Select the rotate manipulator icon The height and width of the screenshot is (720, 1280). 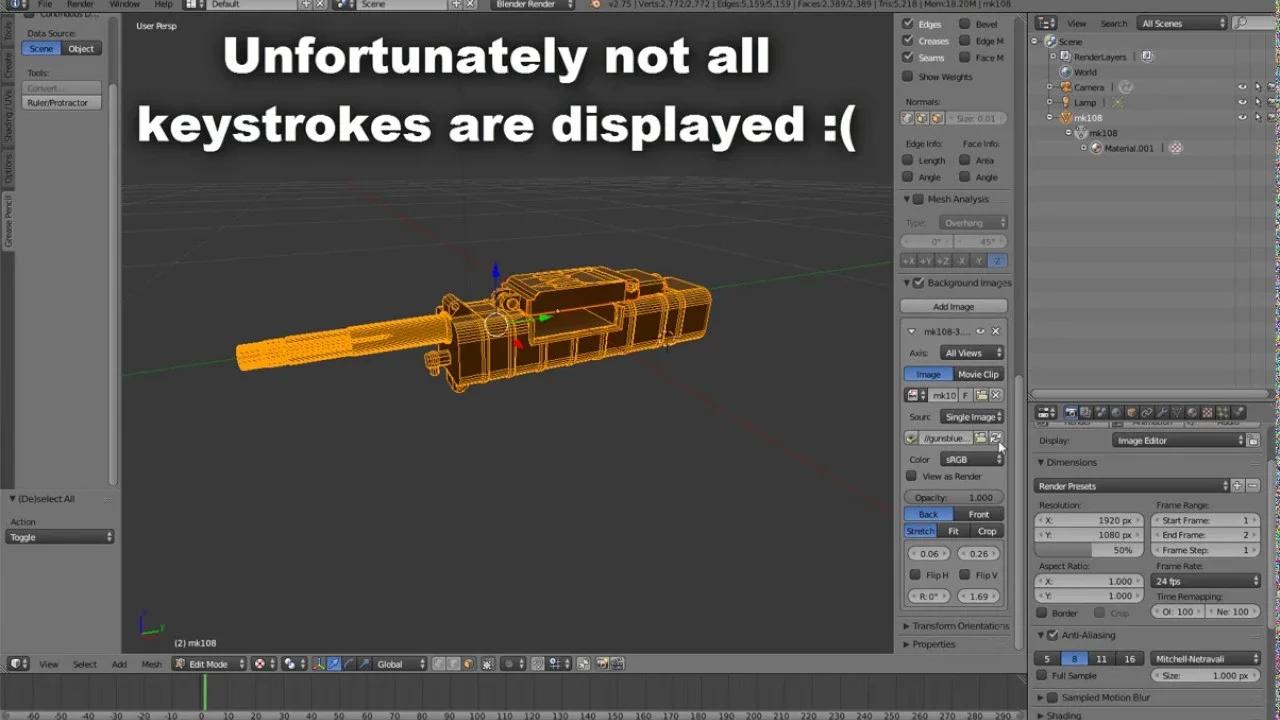349,664
